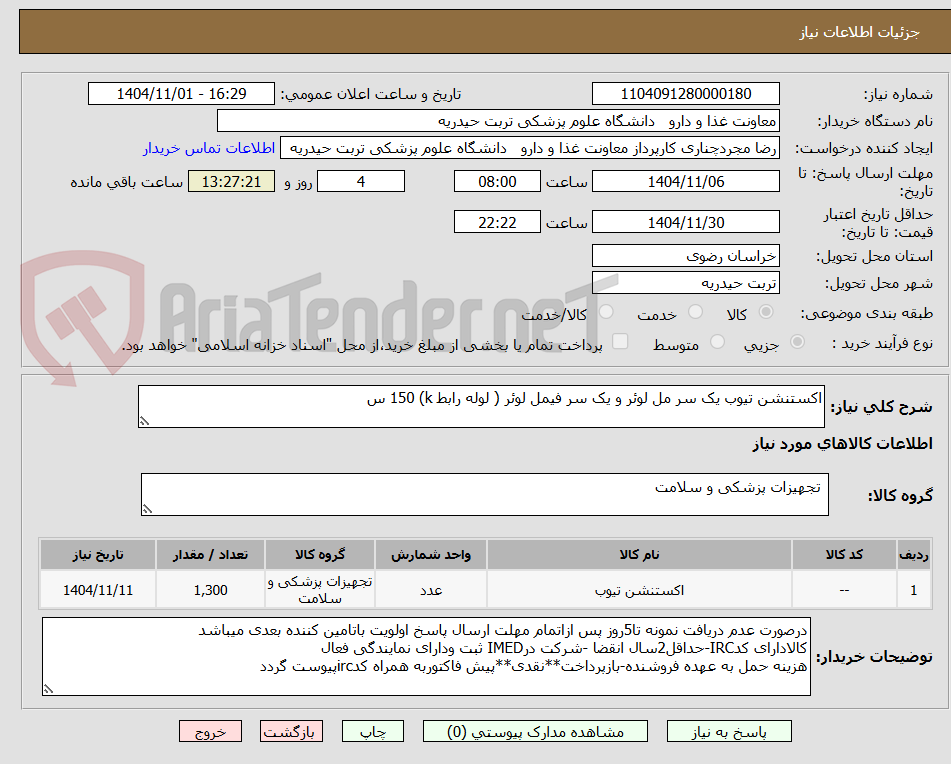
Task: Open مشاهده مدارک پیوستی (0) button
Action: point(535,731)
